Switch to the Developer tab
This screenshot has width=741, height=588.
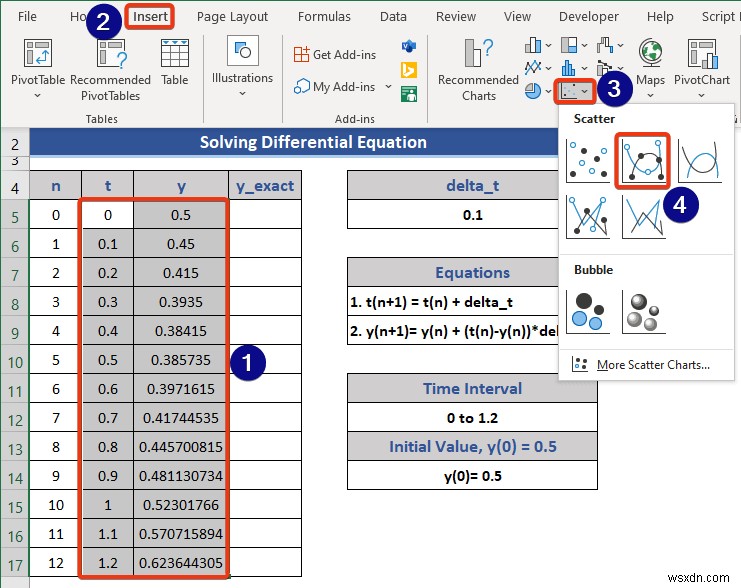(x=588, y=17)
